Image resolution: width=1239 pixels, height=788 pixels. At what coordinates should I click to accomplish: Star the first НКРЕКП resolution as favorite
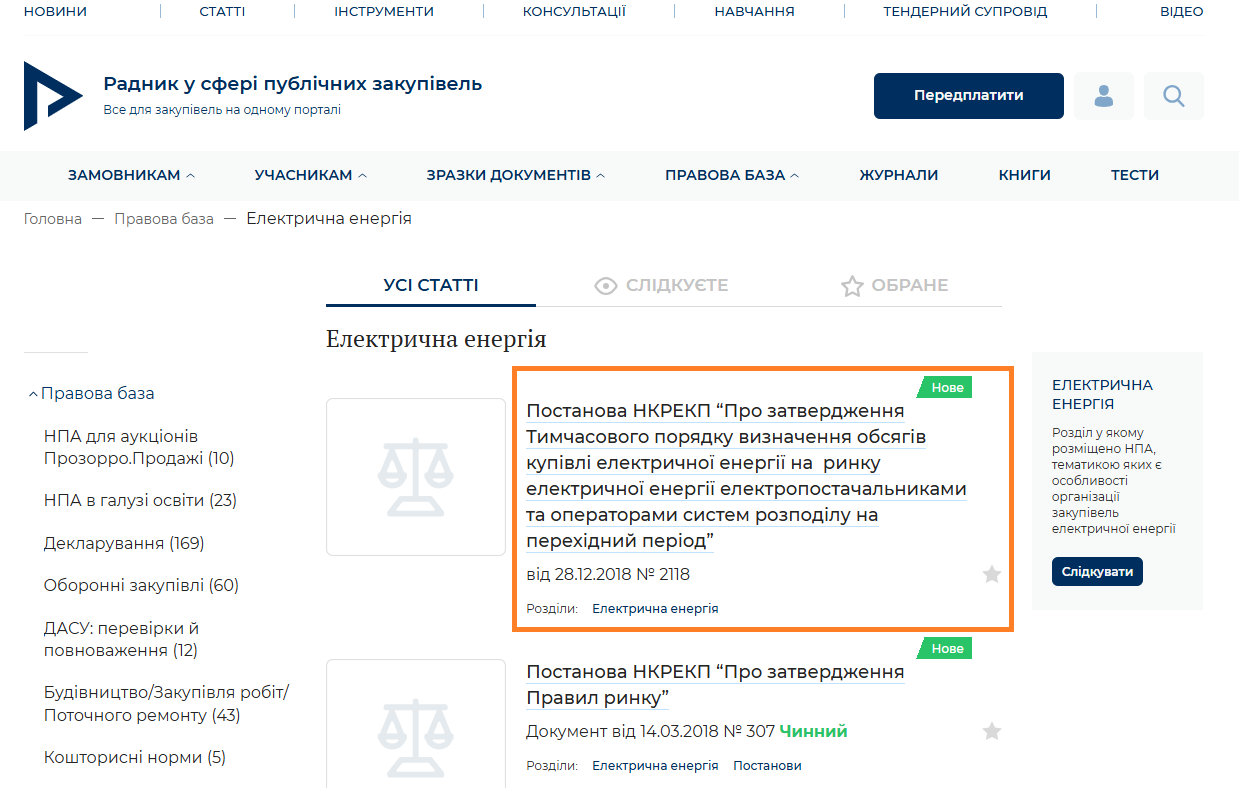tap(991, 574)
